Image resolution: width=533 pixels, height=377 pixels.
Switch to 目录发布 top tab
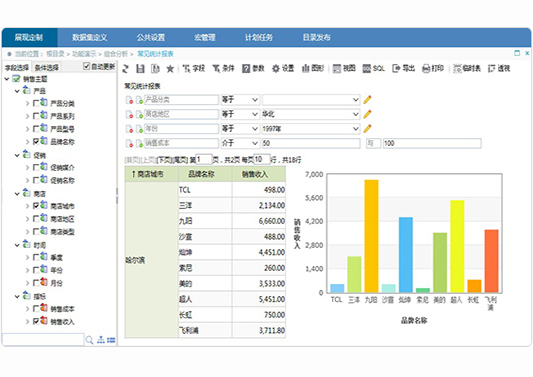[x=316, y=37]
